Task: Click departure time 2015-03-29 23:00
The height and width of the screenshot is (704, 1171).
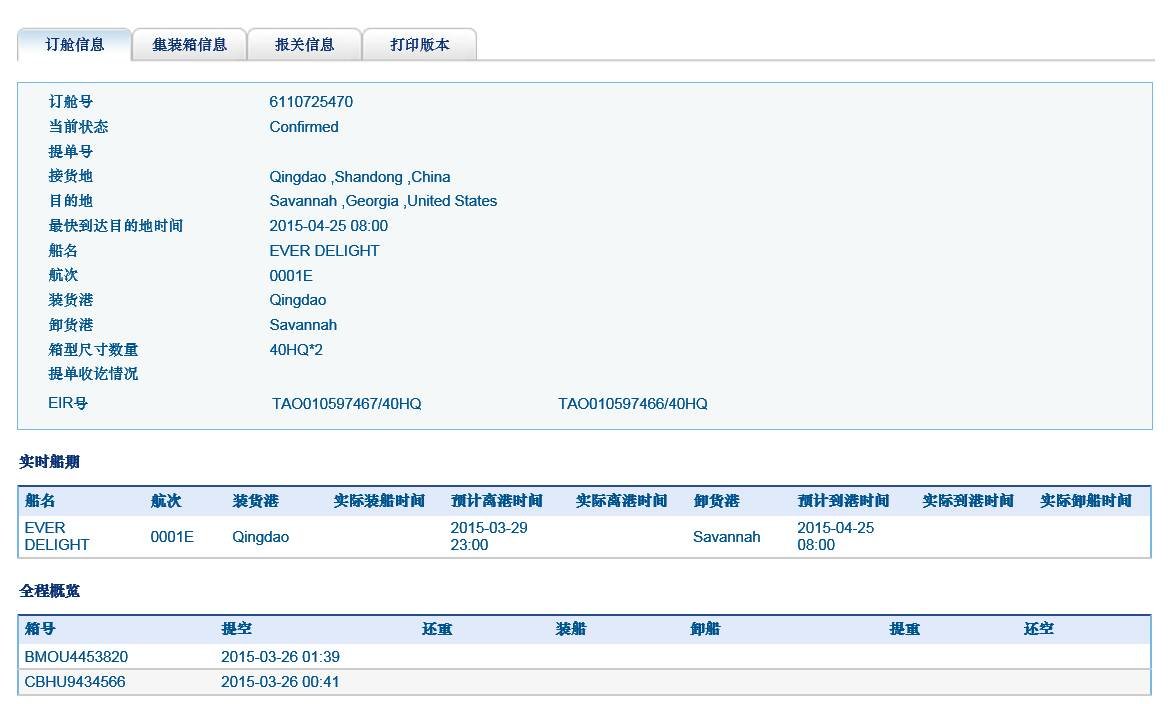Action: pyautogui.click(x=487, y=535)
